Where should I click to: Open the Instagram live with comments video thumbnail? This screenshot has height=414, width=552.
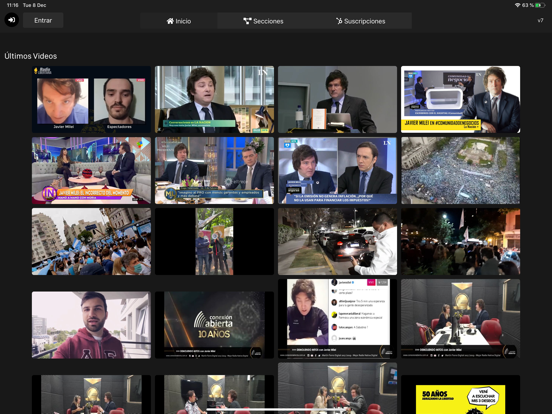(x=337, y=319)
